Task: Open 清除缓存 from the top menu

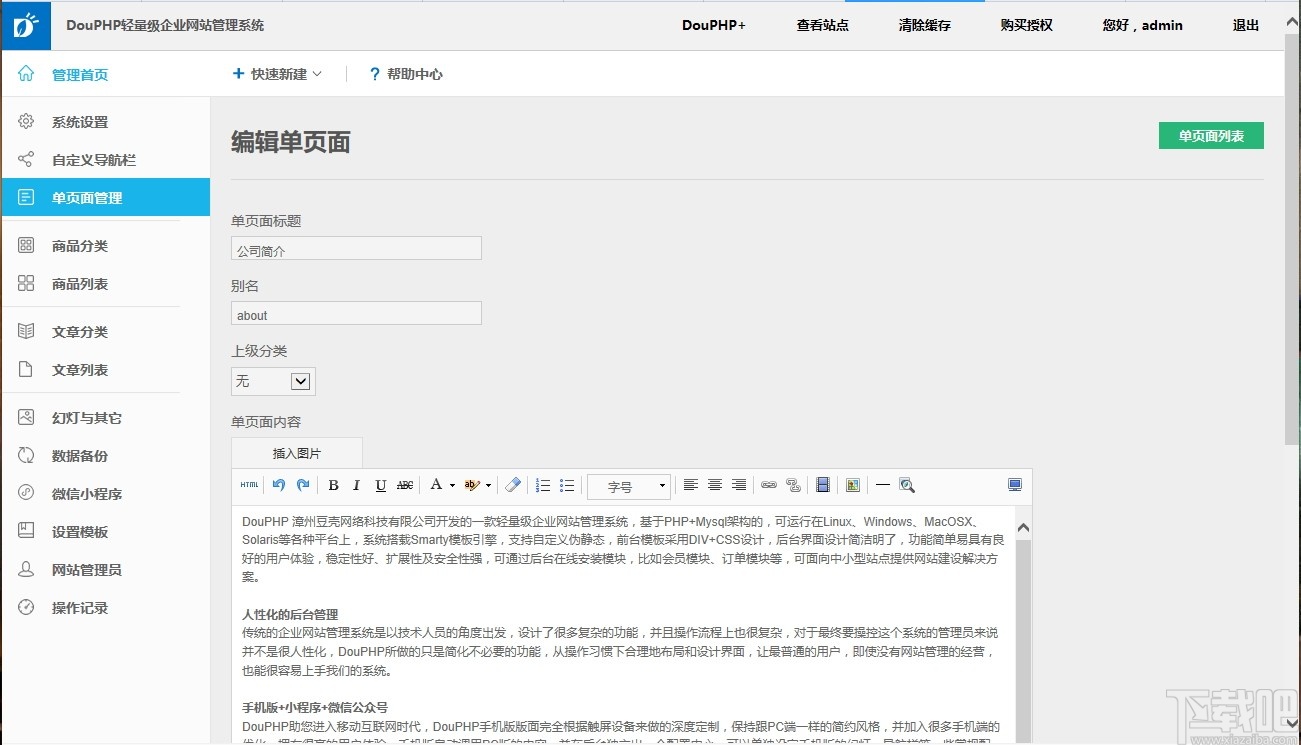Action: coord(923,25)
